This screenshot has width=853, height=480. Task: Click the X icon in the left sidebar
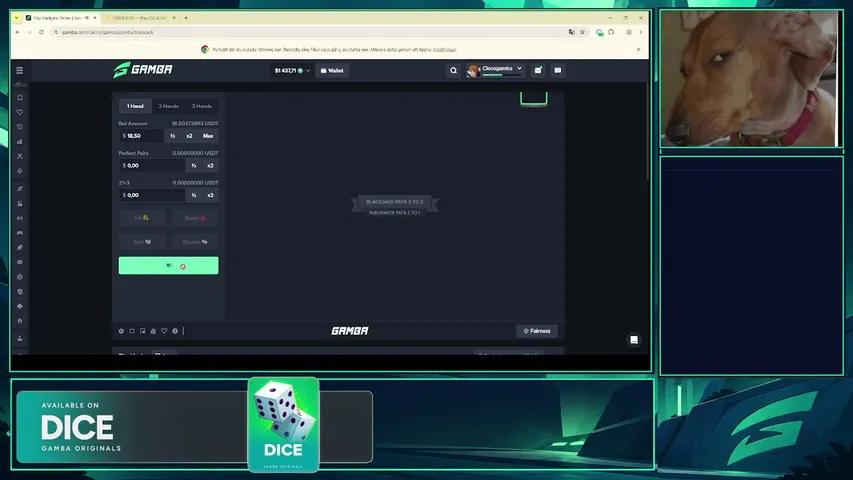click(x=20, y=156)
